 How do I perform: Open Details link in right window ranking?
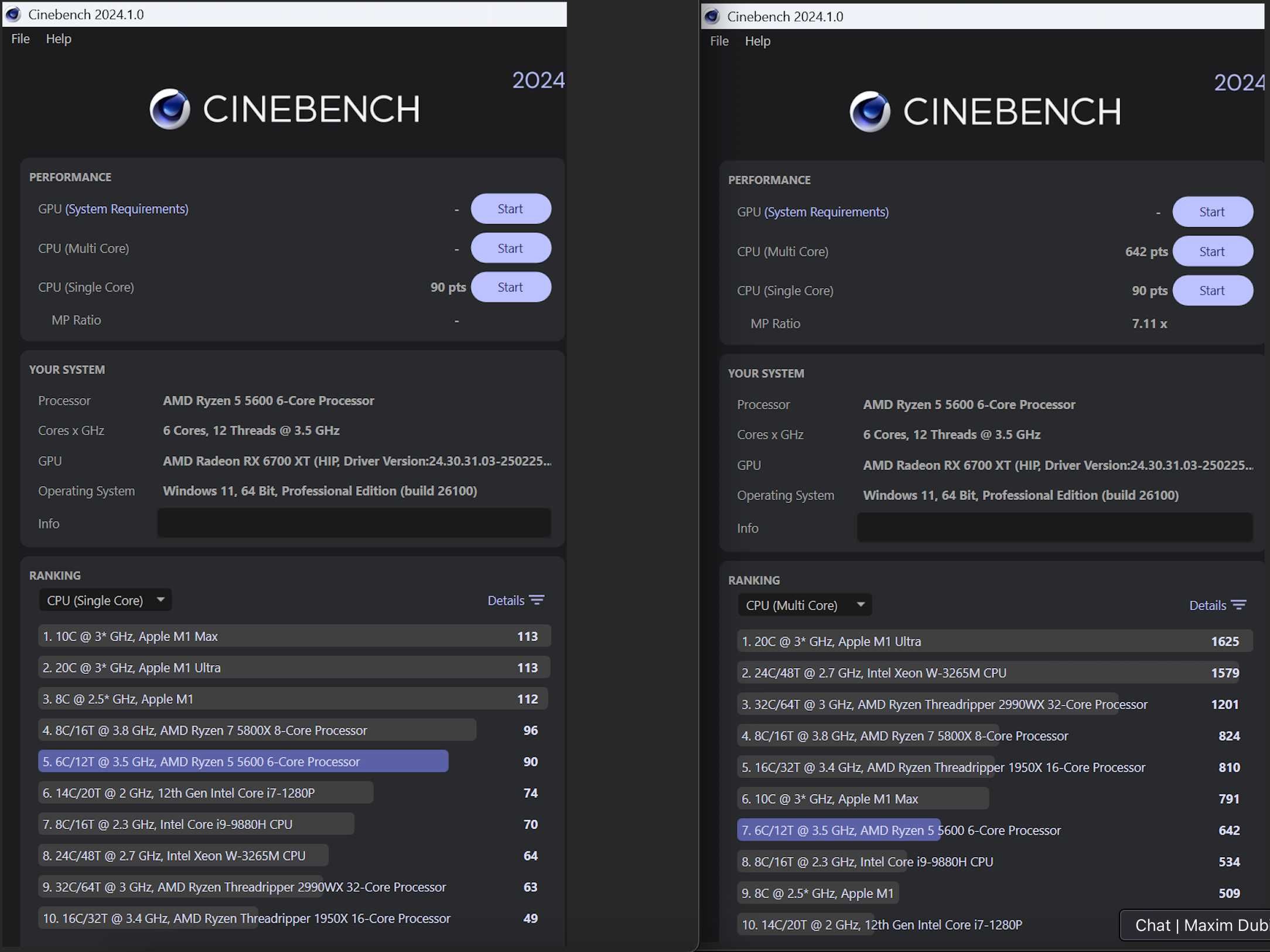[x=1207, y=605]
